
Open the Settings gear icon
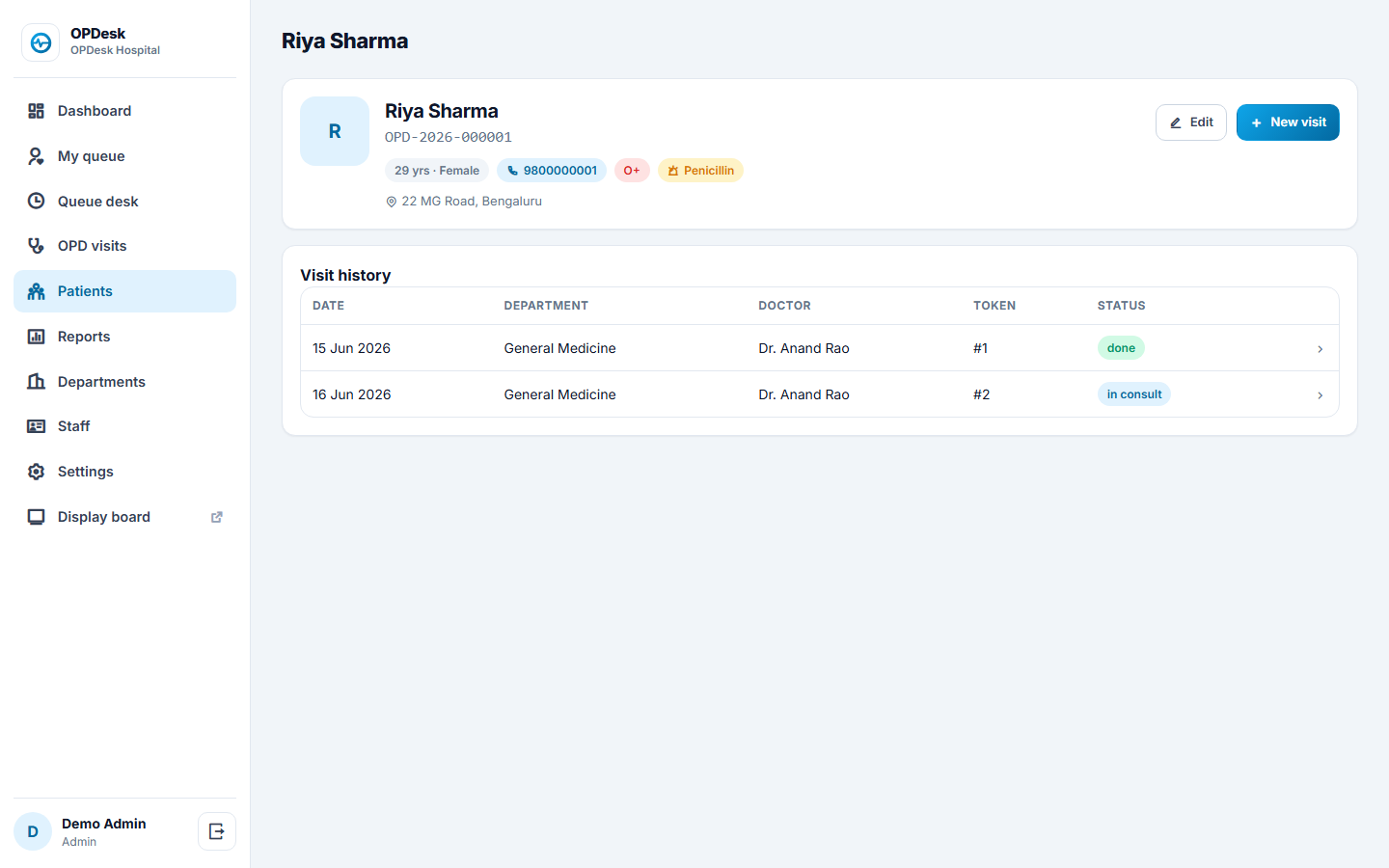click(x=36, y=472)
